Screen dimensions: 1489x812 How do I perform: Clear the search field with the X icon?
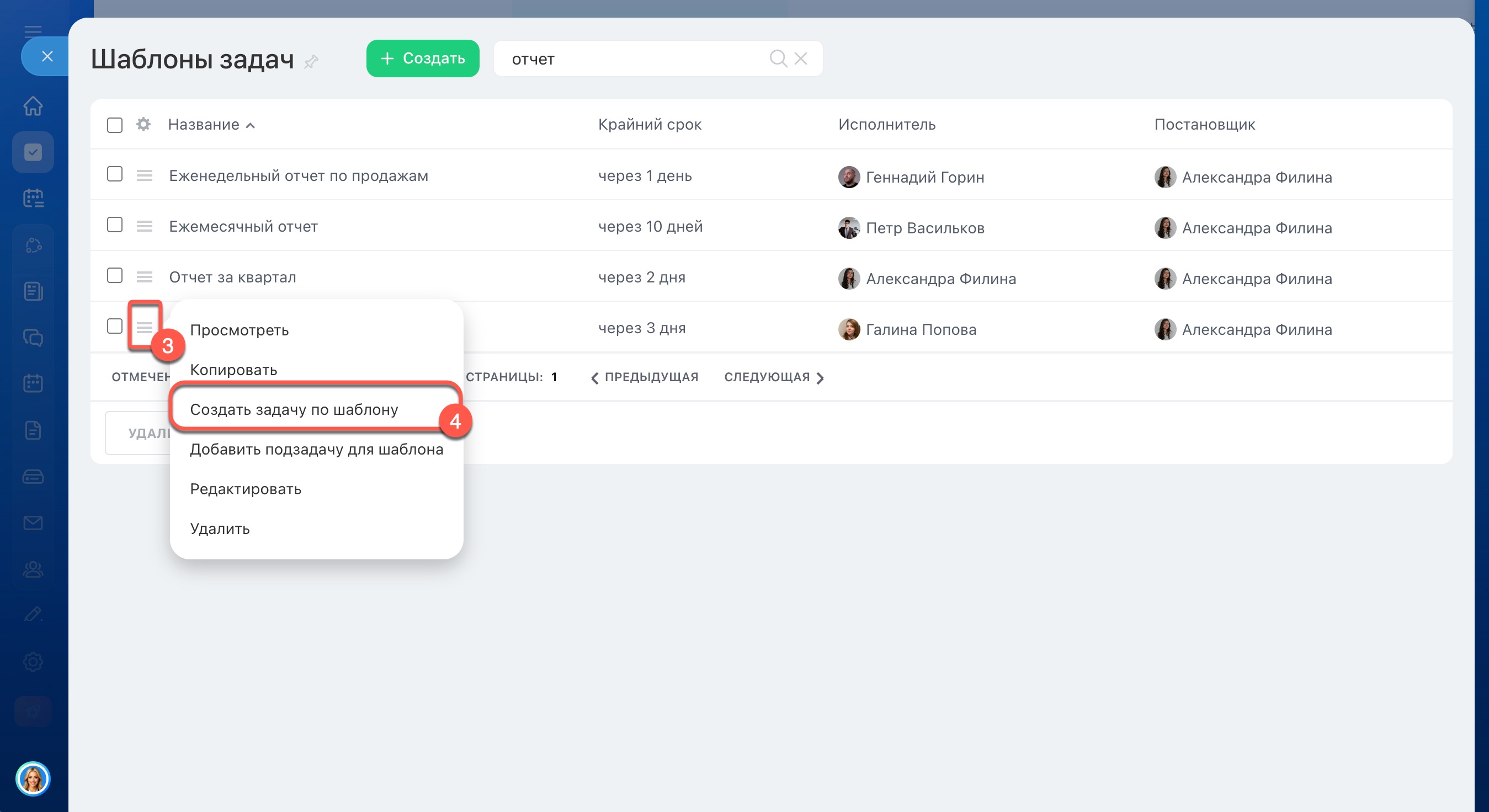tap(801, 58)
